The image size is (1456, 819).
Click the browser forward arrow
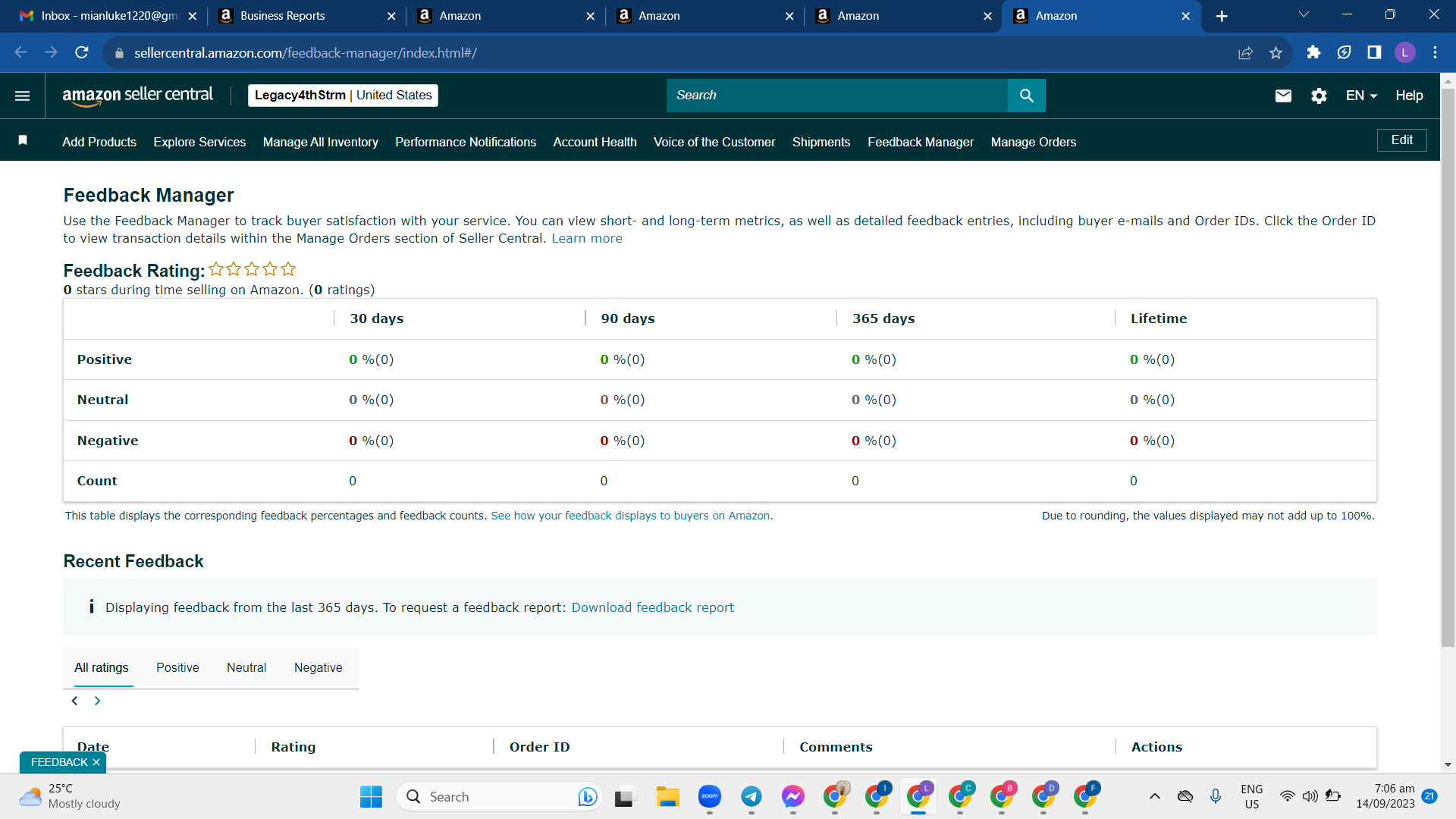52,52
